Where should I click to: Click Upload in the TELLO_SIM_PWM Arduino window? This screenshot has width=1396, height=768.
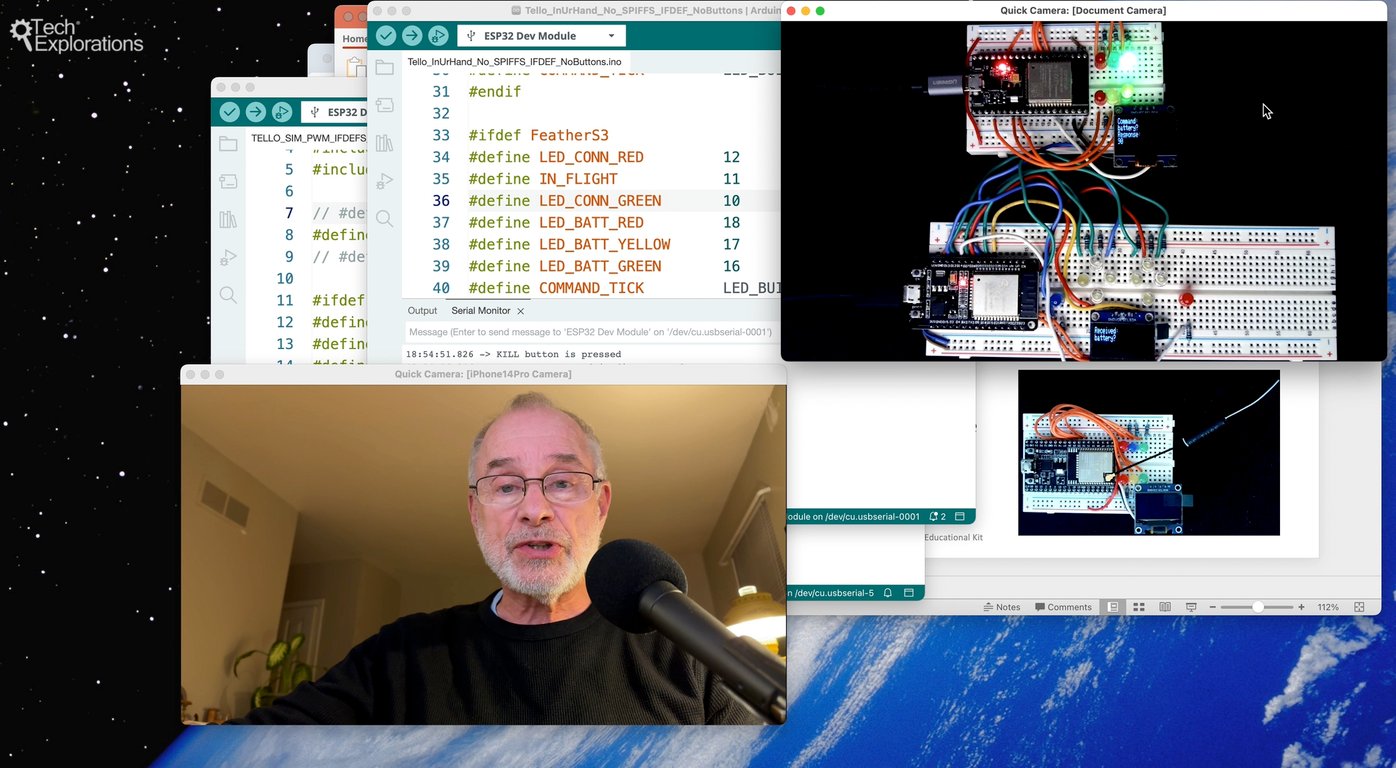pos(256,112)
